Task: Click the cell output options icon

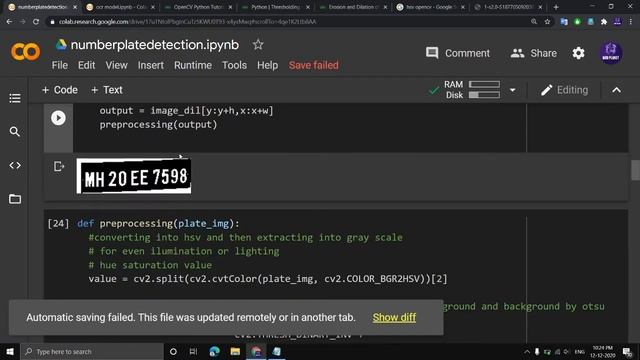Action: [59, 167]
